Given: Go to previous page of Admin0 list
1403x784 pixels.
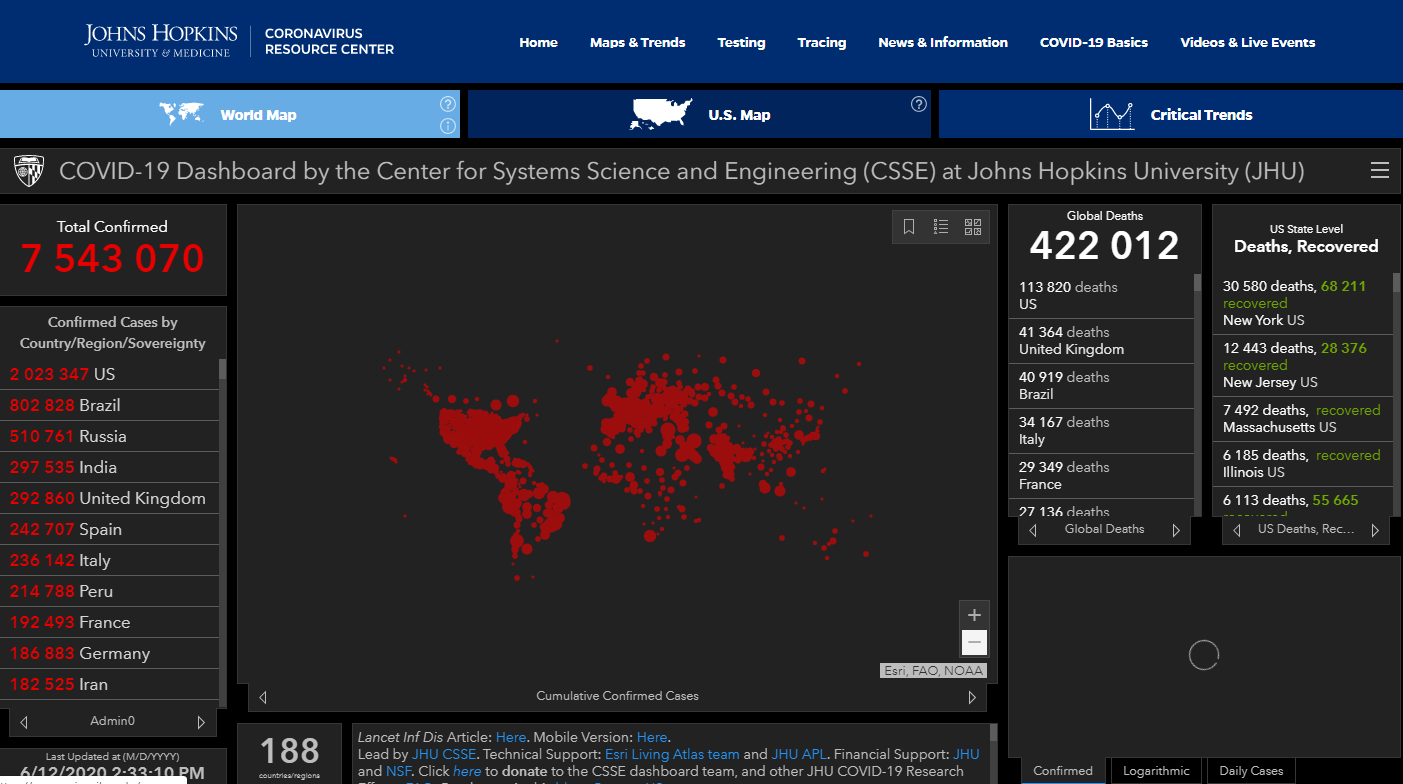Looking at the screenshot, I should [x=24, y=722].
